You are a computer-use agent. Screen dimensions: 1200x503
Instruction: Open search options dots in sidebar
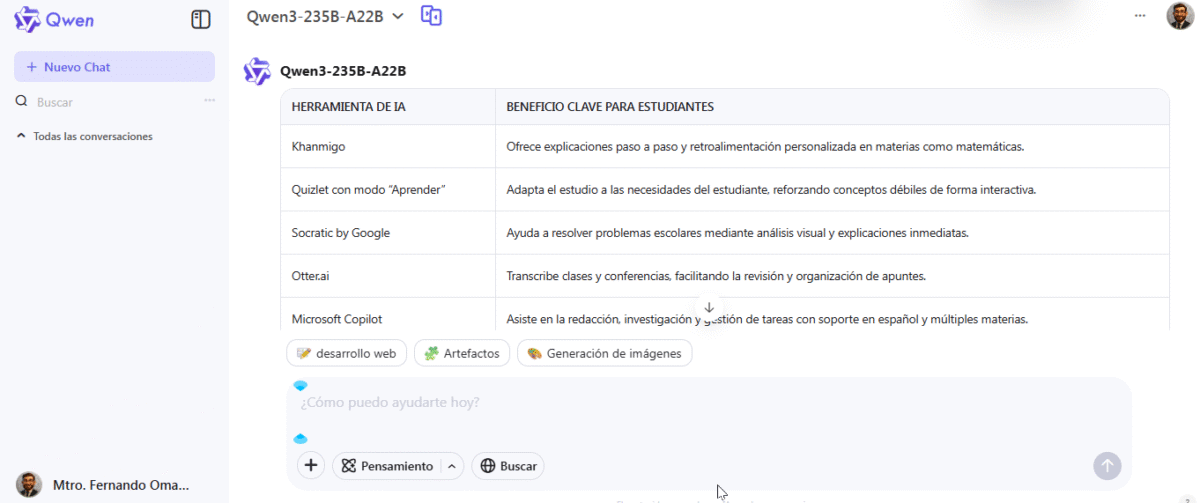pos(210,101)
